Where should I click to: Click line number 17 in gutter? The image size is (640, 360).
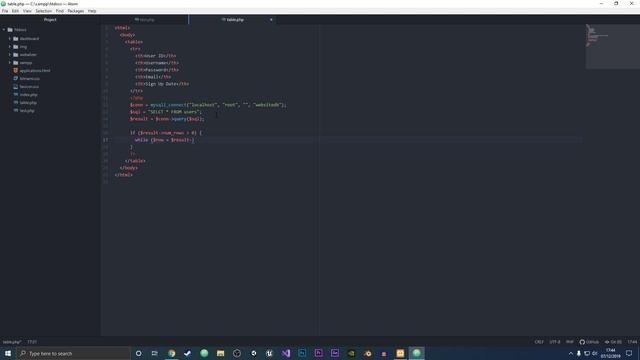pos(106,140)
